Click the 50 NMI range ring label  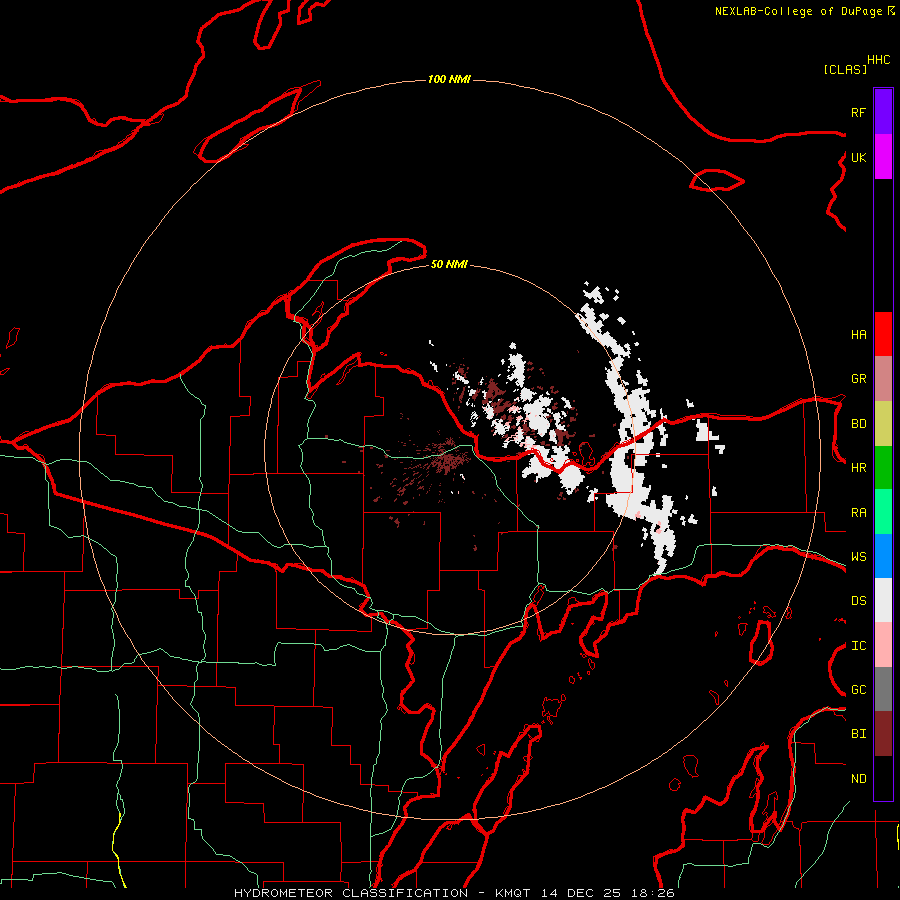click(x=449, y=264)
